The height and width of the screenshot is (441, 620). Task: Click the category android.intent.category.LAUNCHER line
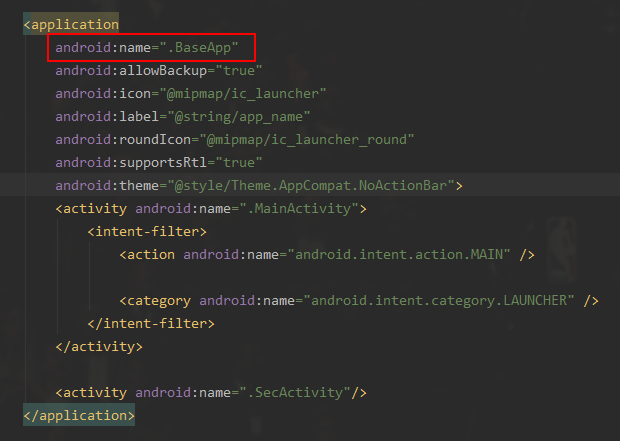coord(359,301)
